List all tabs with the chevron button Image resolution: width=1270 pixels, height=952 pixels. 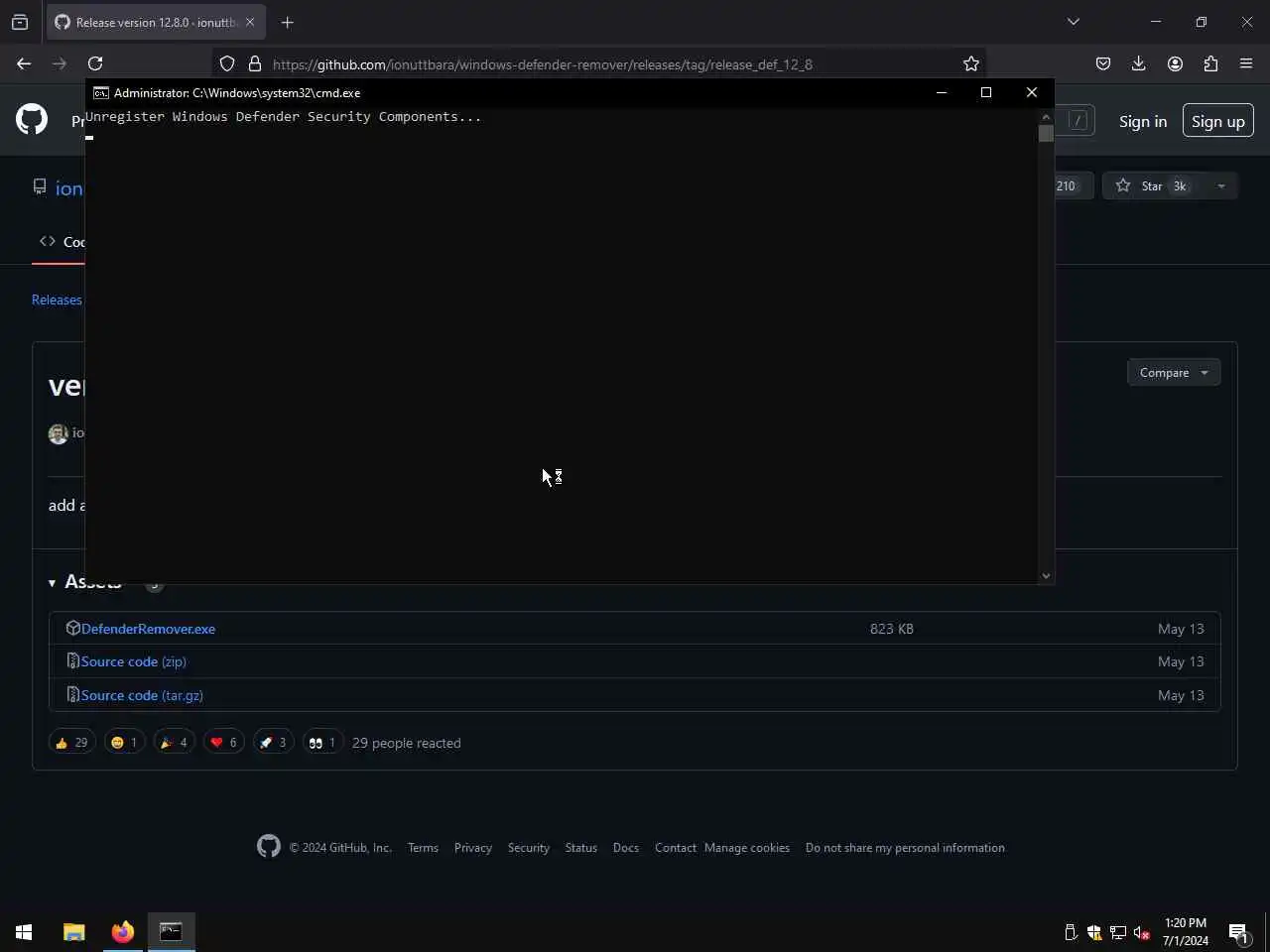(1073, 22)
